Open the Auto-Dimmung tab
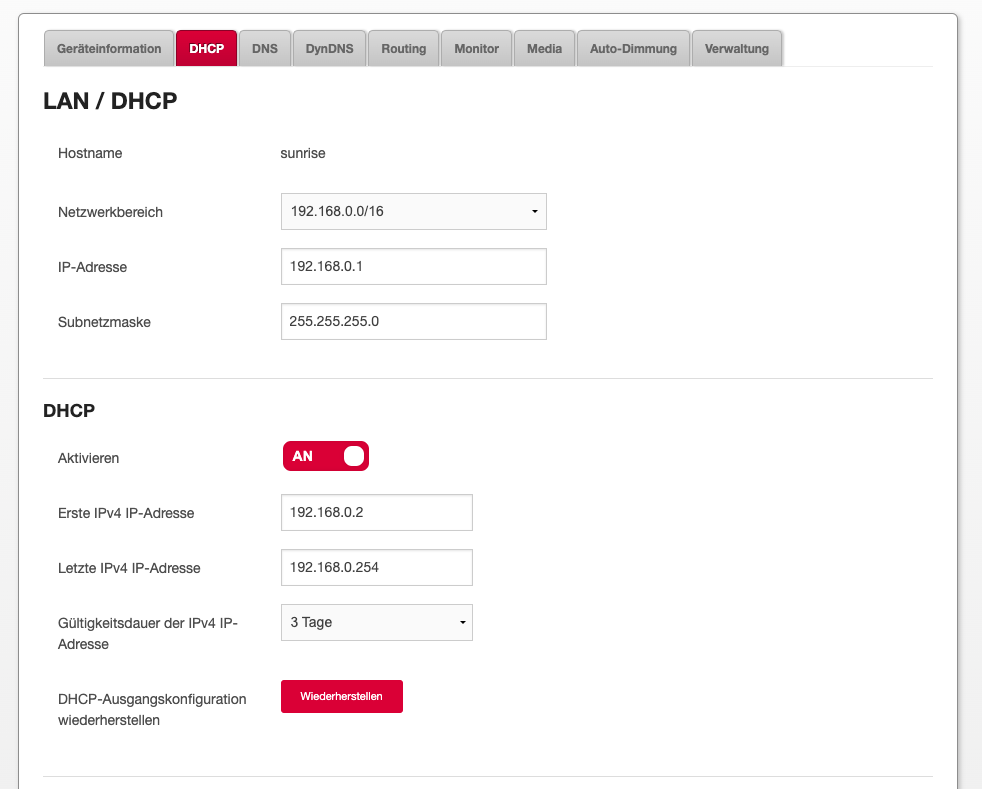The width and height of the screenshot is (982, 789). click(633, 49)
